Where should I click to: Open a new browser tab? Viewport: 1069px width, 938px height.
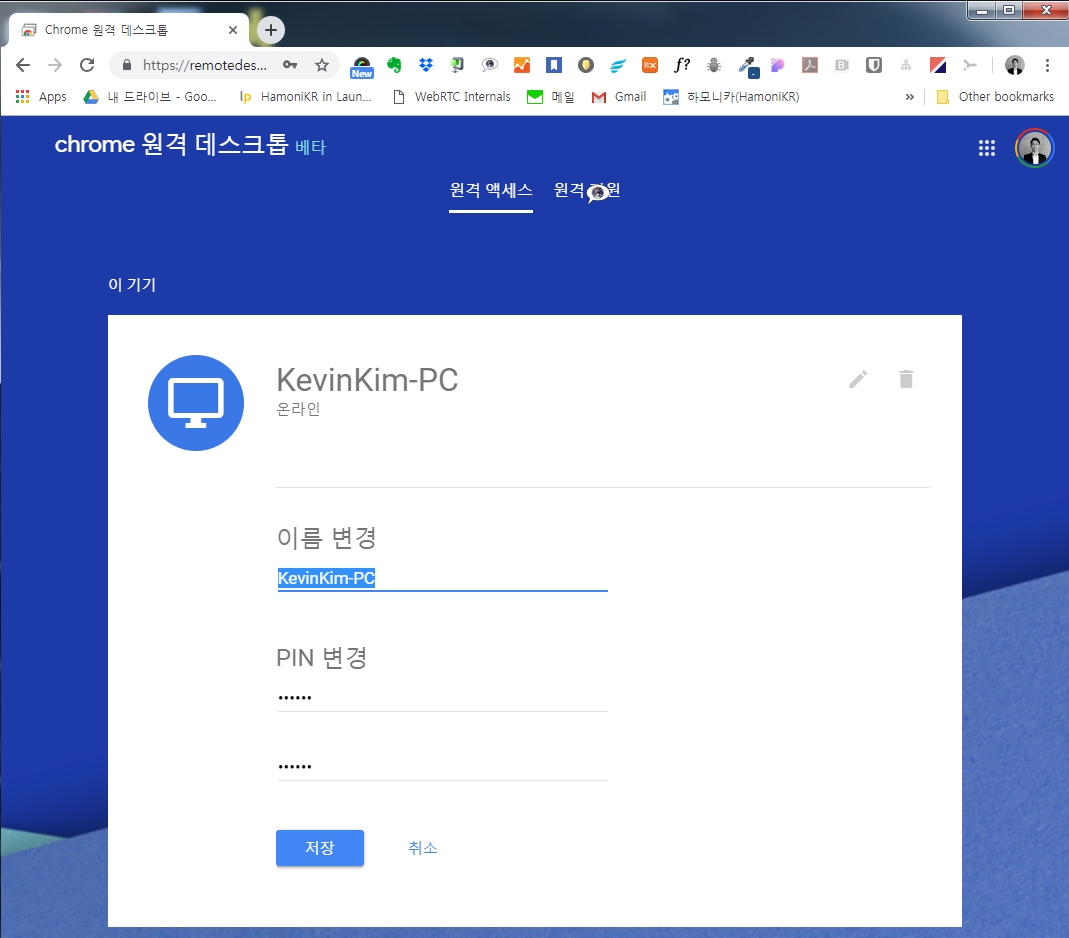(x=271, y=30)
